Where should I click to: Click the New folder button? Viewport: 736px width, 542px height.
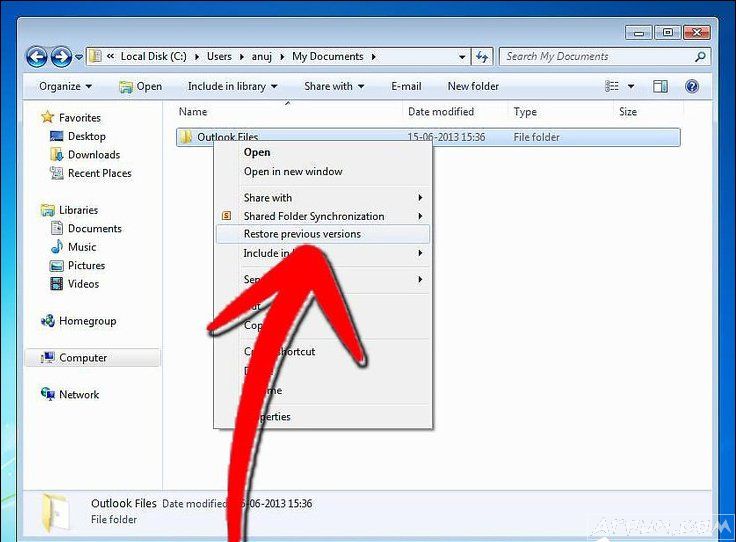pos(473,86)
